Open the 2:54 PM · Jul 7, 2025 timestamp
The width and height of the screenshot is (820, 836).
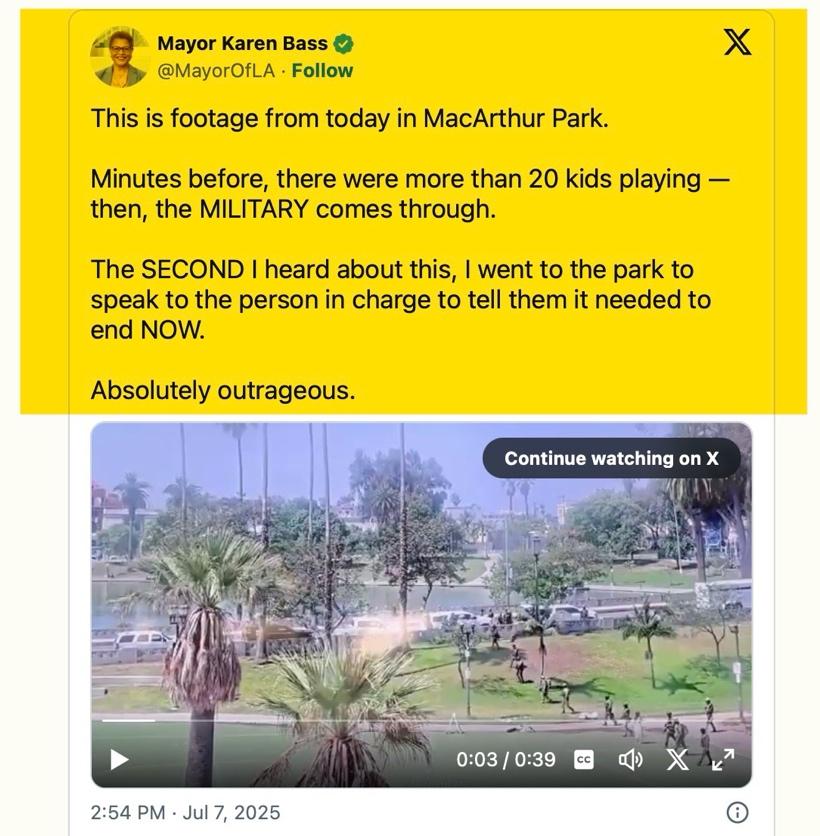tap(185, 812)
